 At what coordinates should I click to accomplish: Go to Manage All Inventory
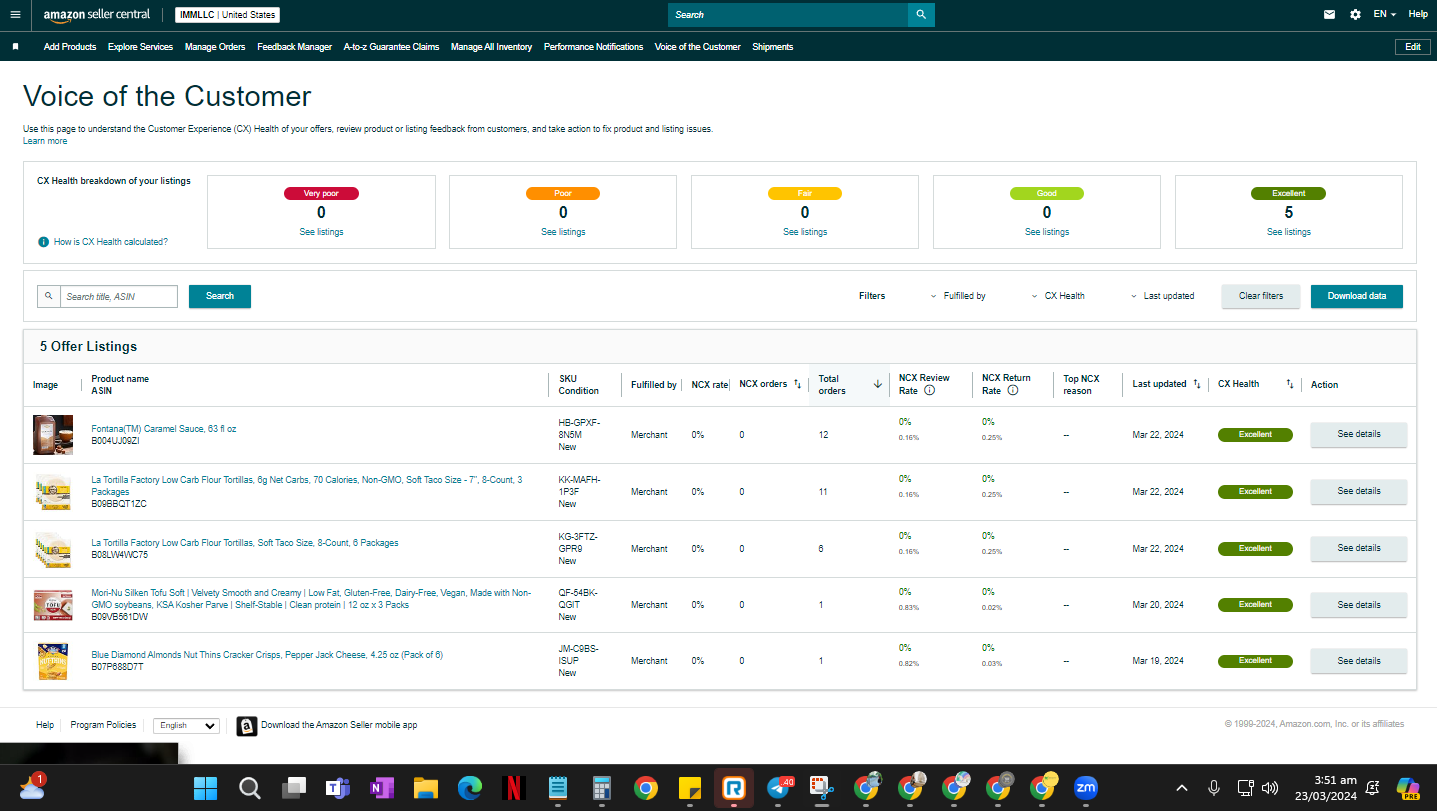click(x=491, y=47)
